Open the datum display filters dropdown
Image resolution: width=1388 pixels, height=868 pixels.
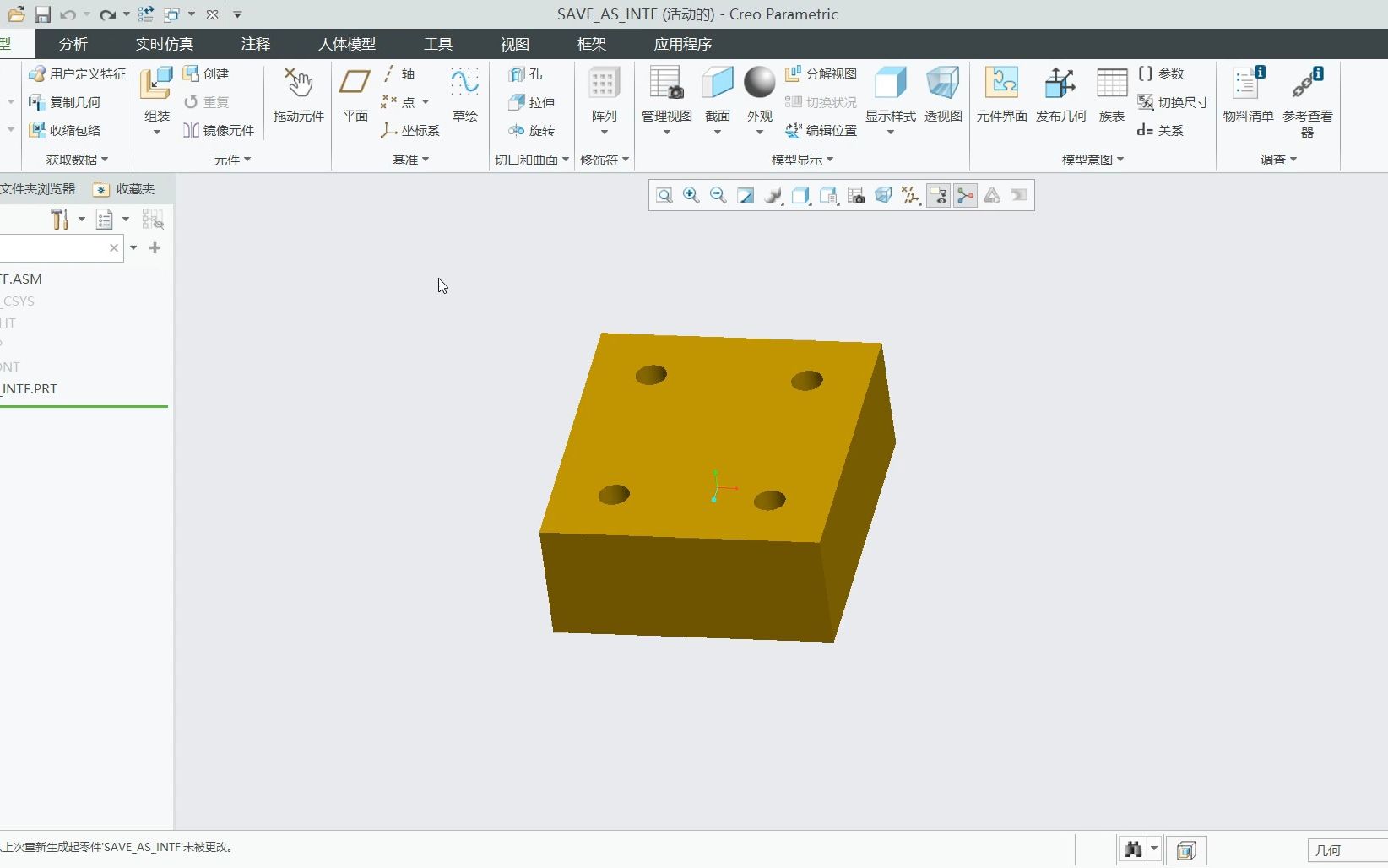910,196
